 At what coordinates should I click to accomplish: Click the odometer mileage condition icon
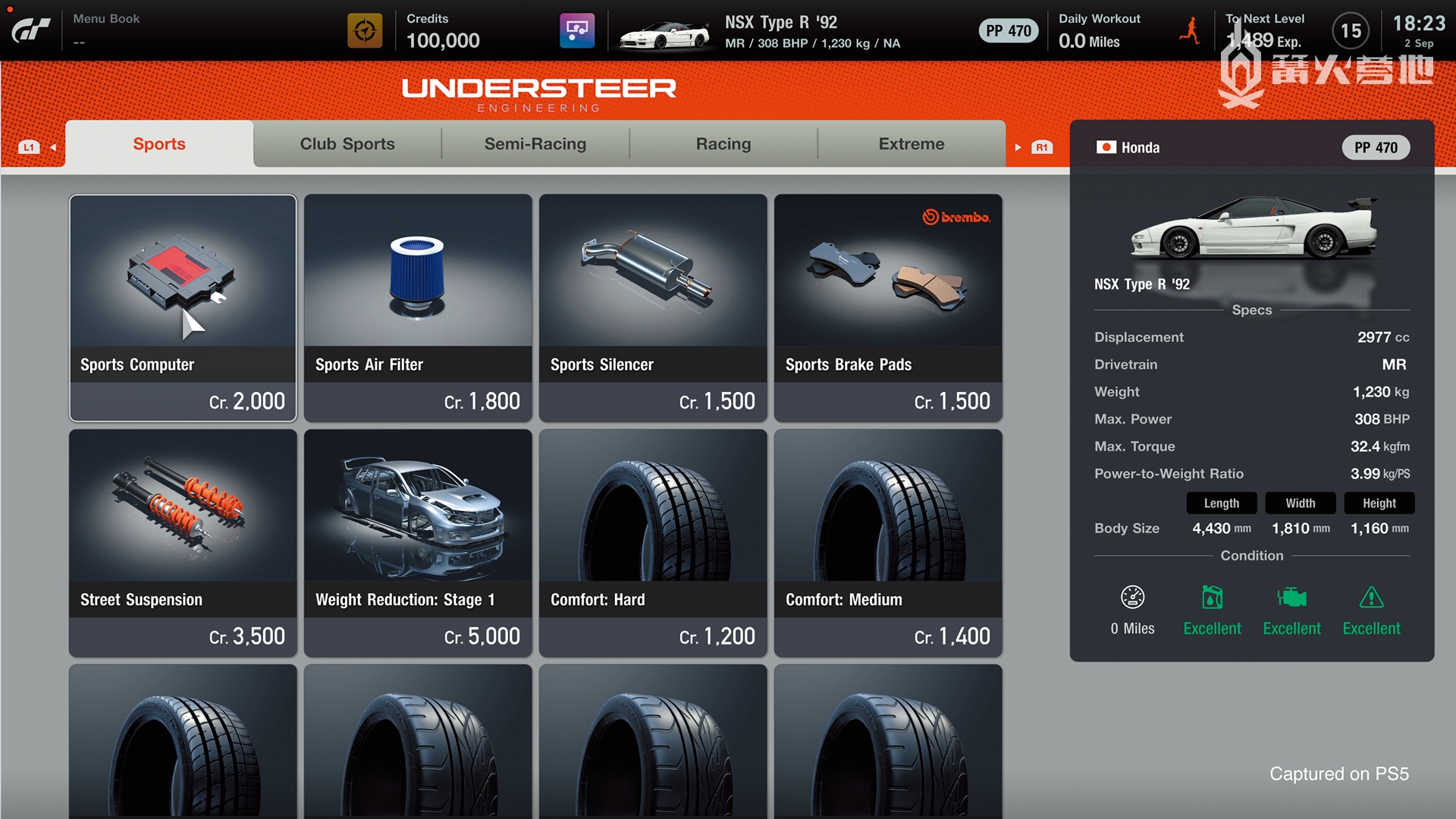[x=1132, y=598]
